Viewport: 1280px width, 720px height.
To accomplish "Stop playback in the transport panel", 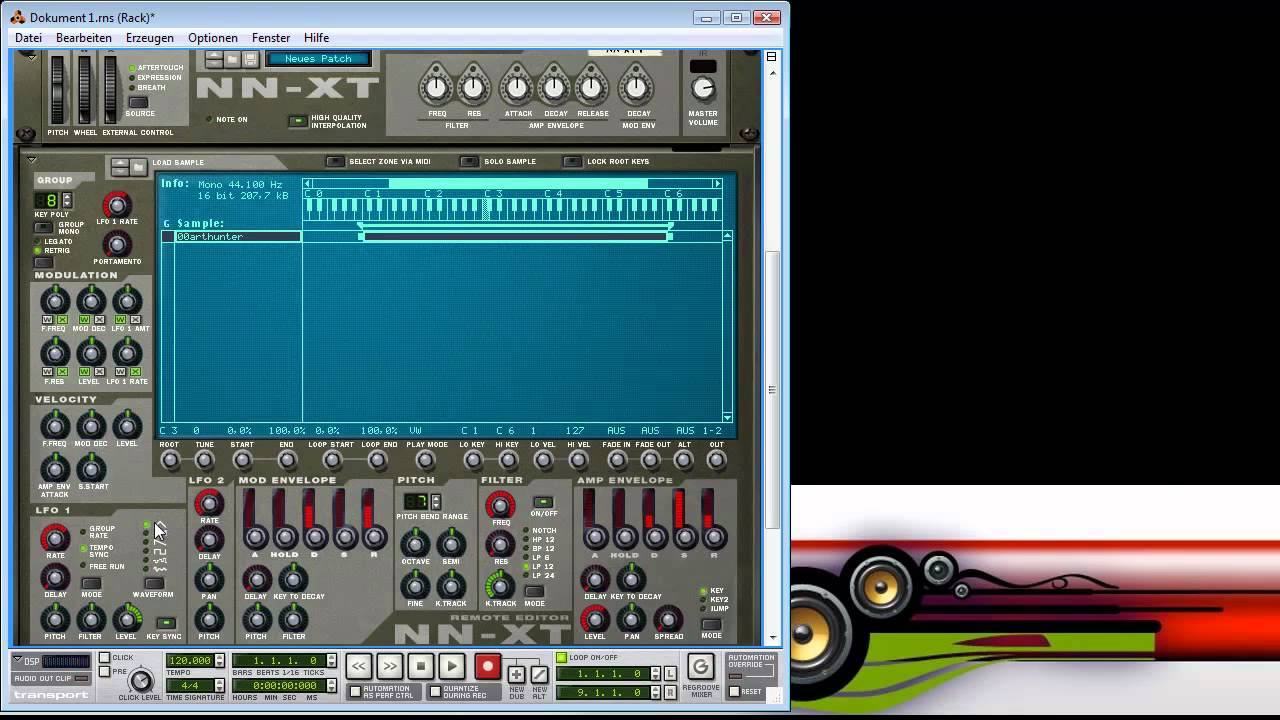I will point(421,666).
